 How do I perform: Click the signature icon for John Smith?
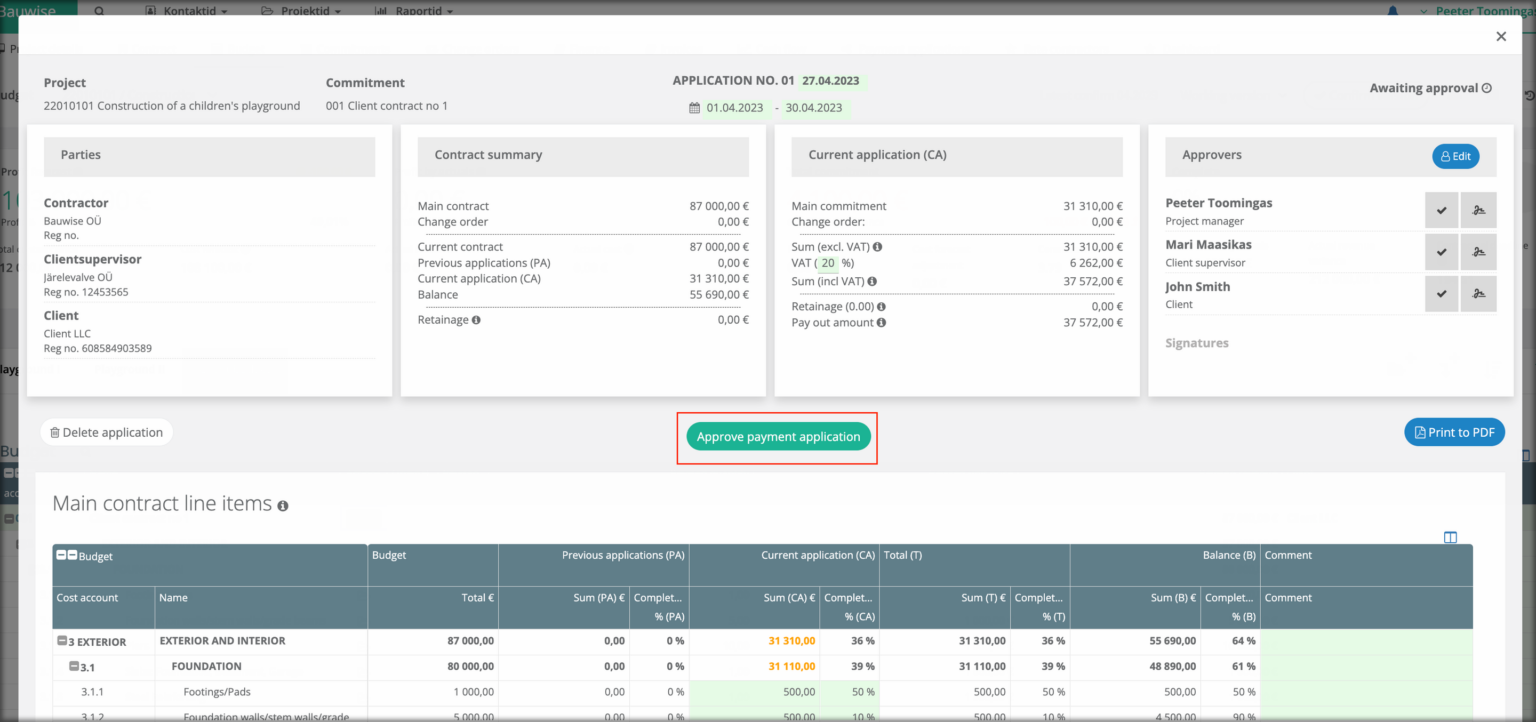pos(1479,293)
